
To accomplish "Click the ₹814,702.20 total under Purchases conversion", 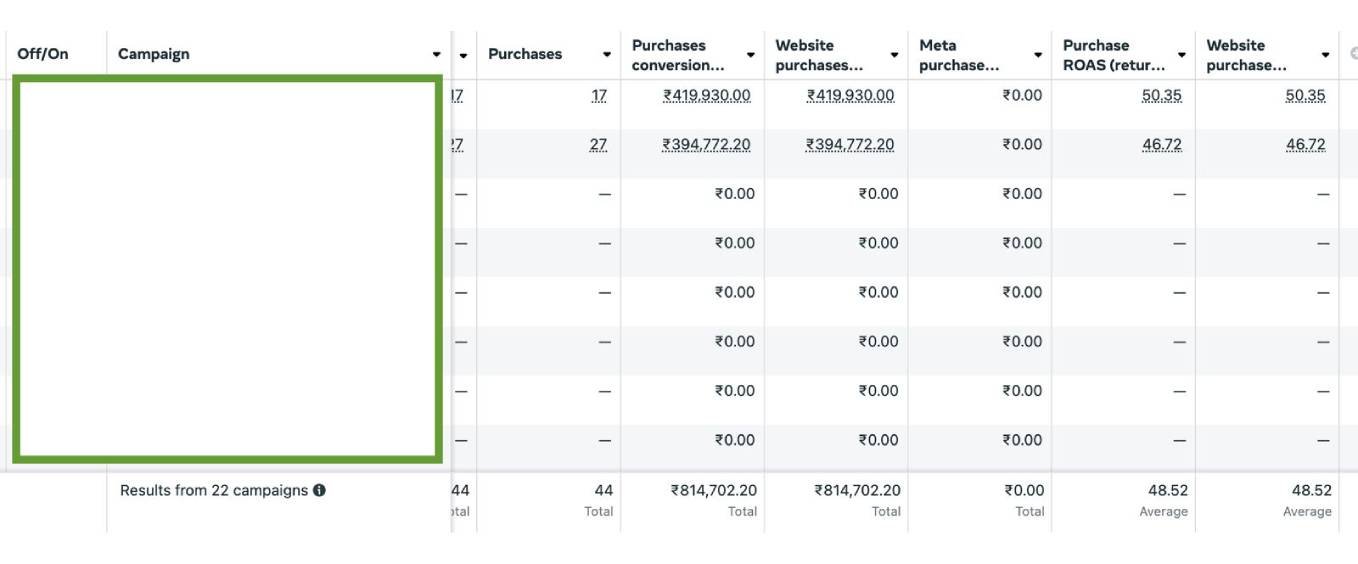I will (713, 491).
